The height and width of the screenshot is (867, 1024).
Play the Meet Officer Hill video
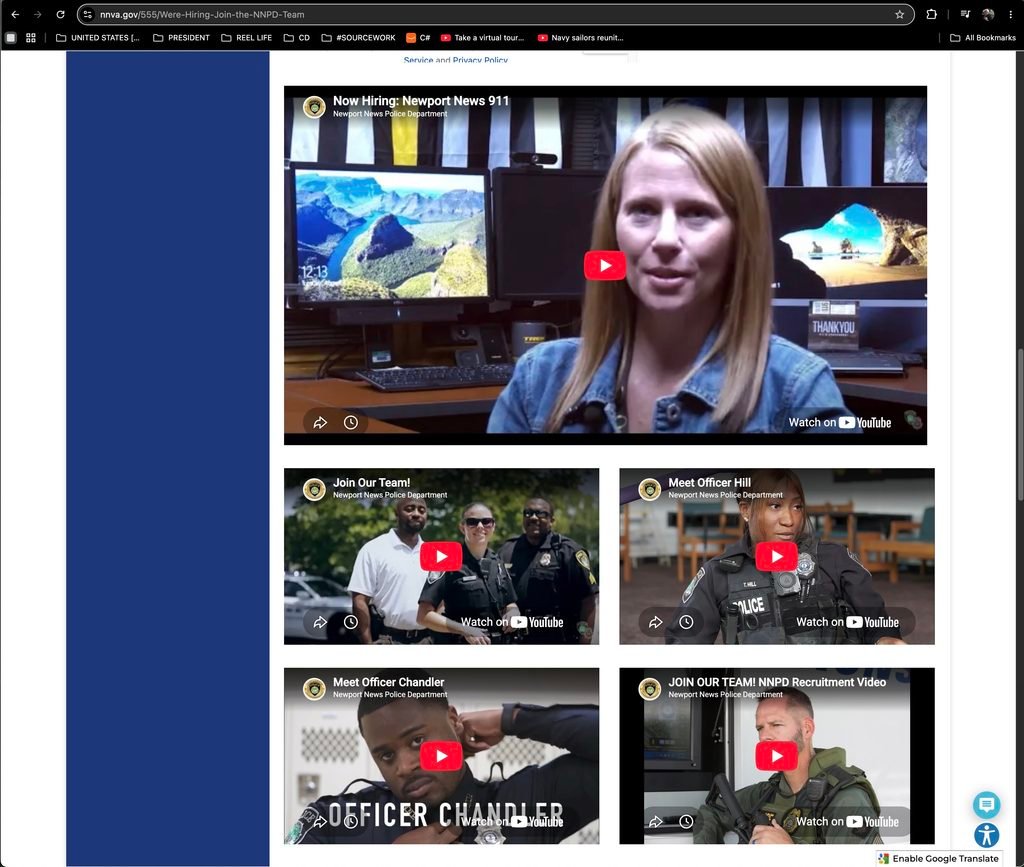click(776, 556)
